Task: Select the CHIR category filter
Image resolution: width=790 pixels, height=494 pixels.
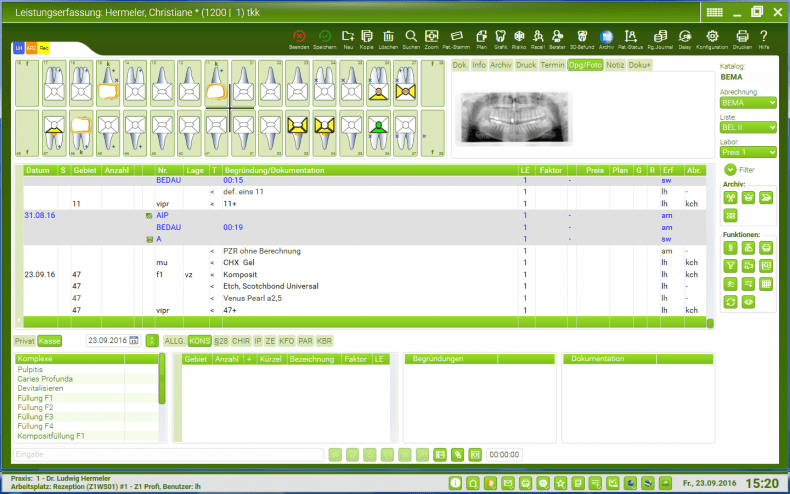Action: [x=241, y=341]
